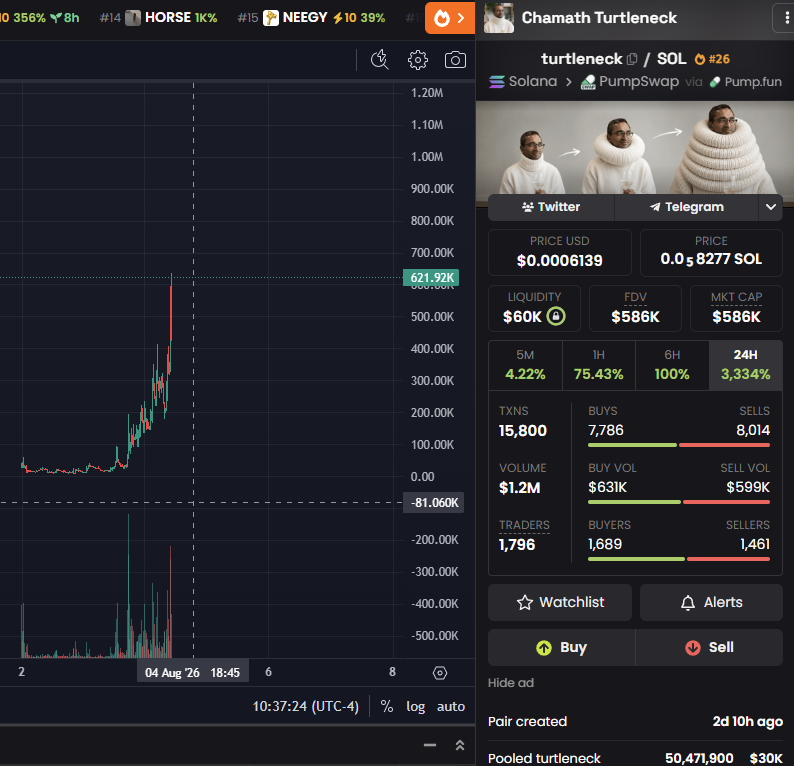Screen dimensions: 794x766
Task: Minimize the bottom chart panel
Action: click(430, 745)
